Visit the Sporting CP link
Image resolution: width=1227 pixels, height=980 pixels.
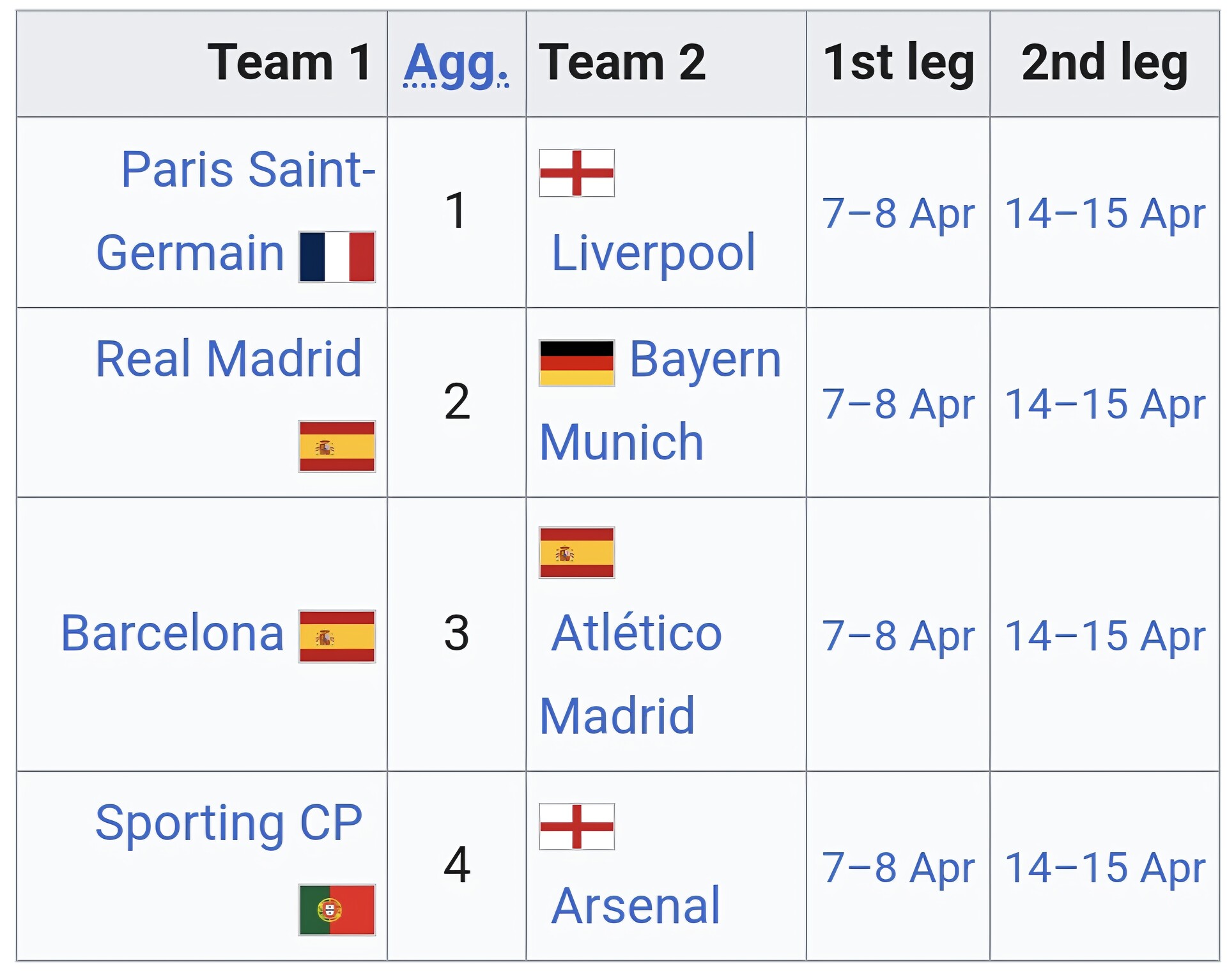(228, 823)
